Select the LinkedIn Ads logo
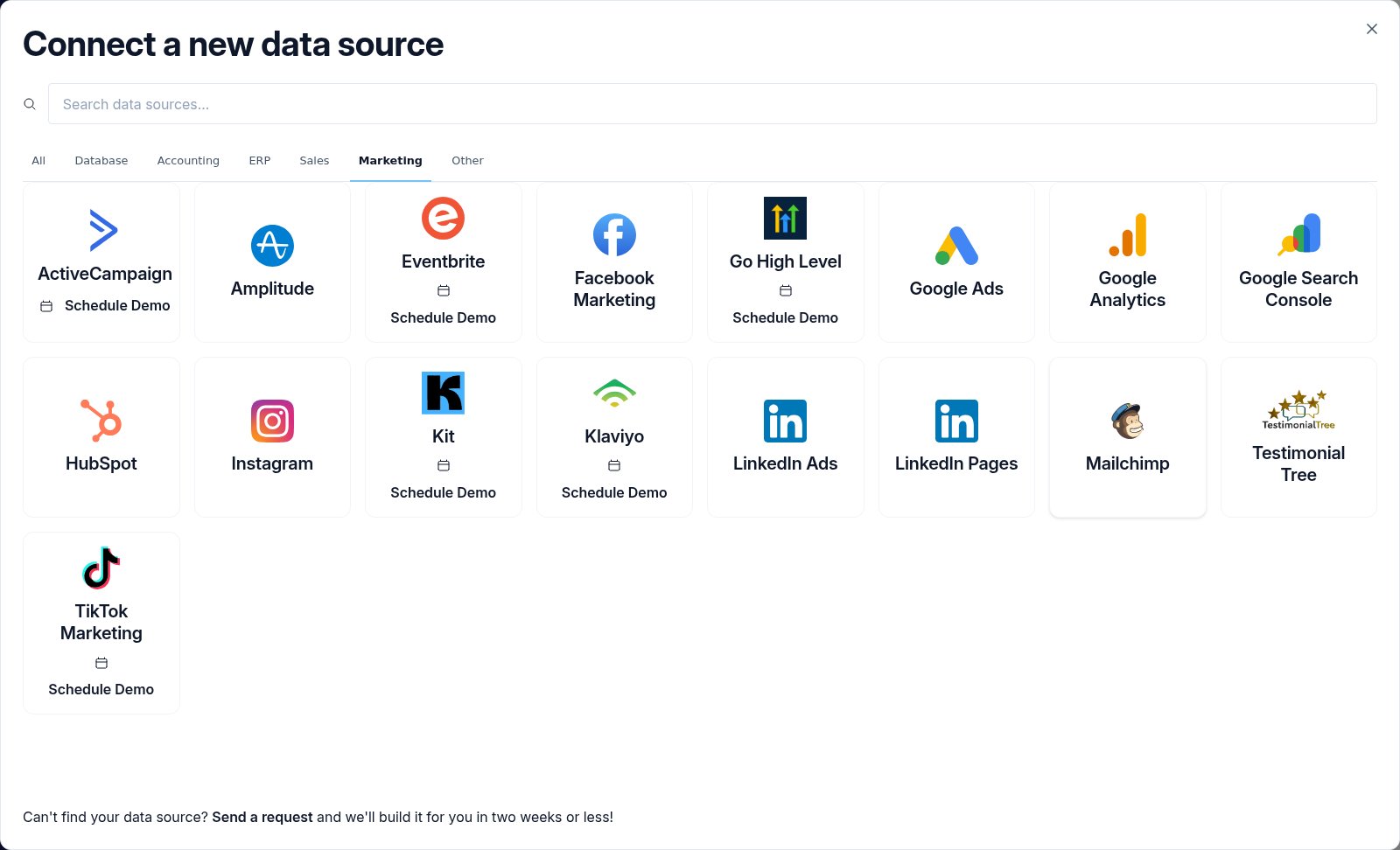1400x850 pixels. pyautogui.click(x=785, y=421)
